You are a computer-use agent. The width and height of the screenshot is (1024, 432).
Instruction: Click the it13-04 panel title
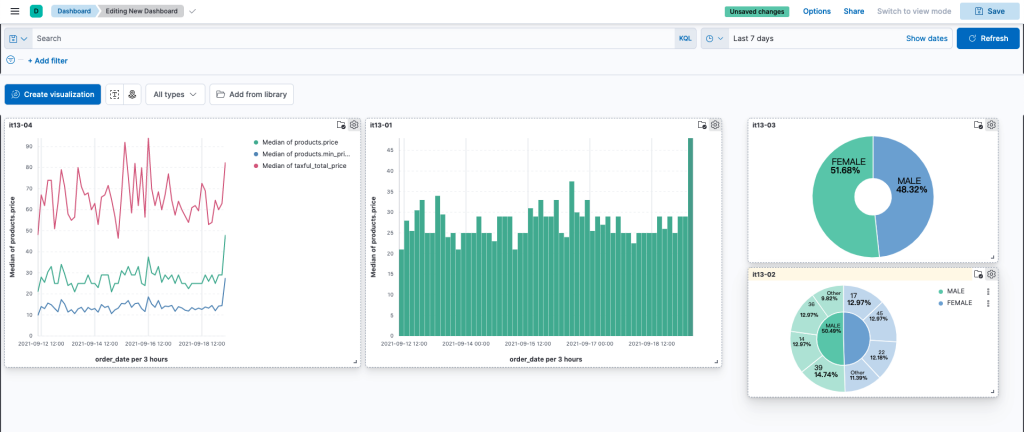(x=20, y=125)
